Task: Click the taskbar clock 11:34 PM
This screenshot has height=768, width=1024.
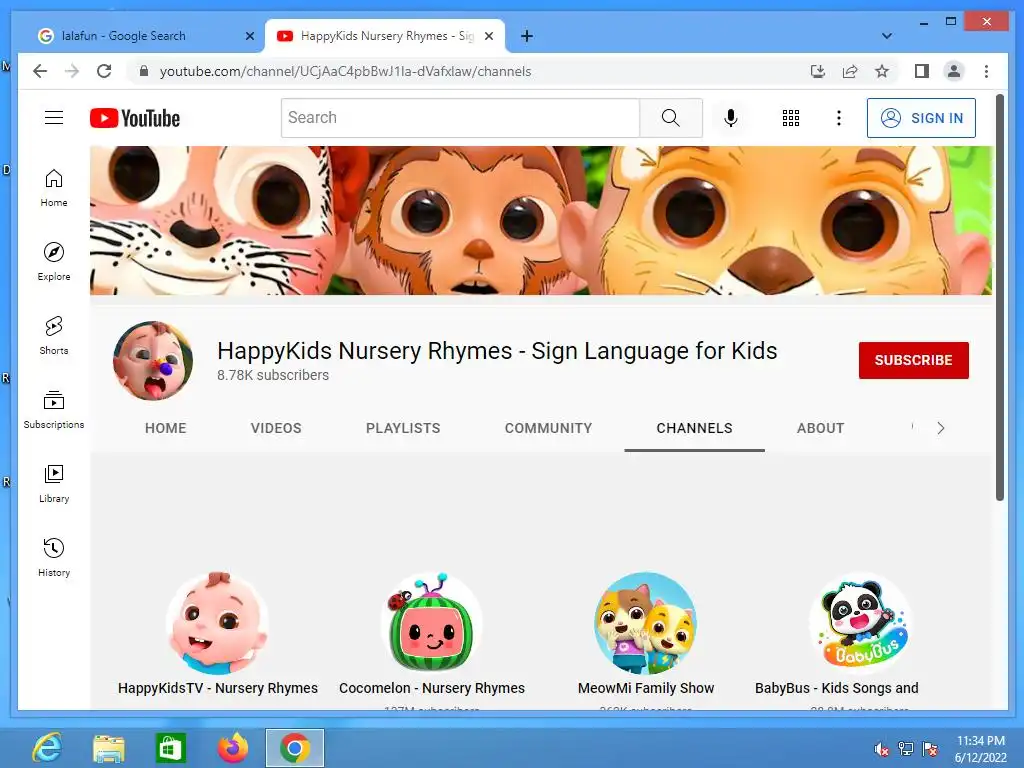Action: pyautogui.click(x=980, y=741)
